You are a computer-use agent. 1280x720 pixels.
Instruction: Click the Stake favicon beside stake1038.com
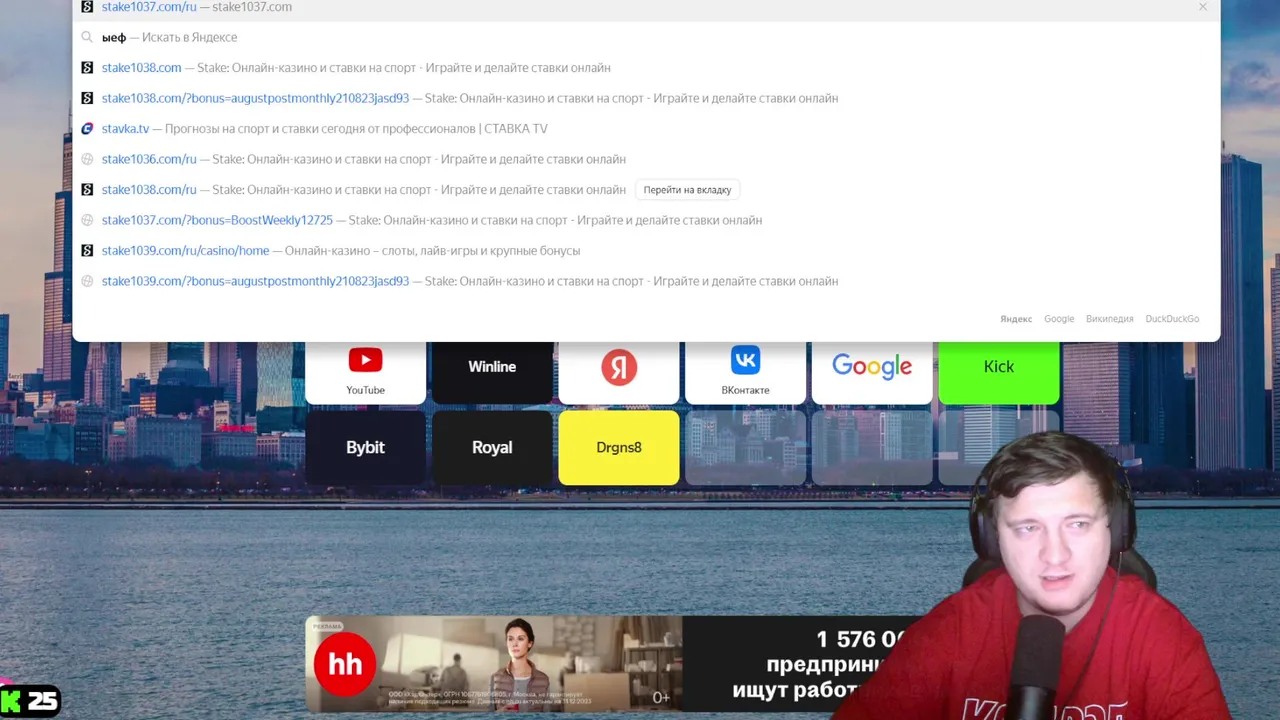pyautogui.click(x=87, y=68)
